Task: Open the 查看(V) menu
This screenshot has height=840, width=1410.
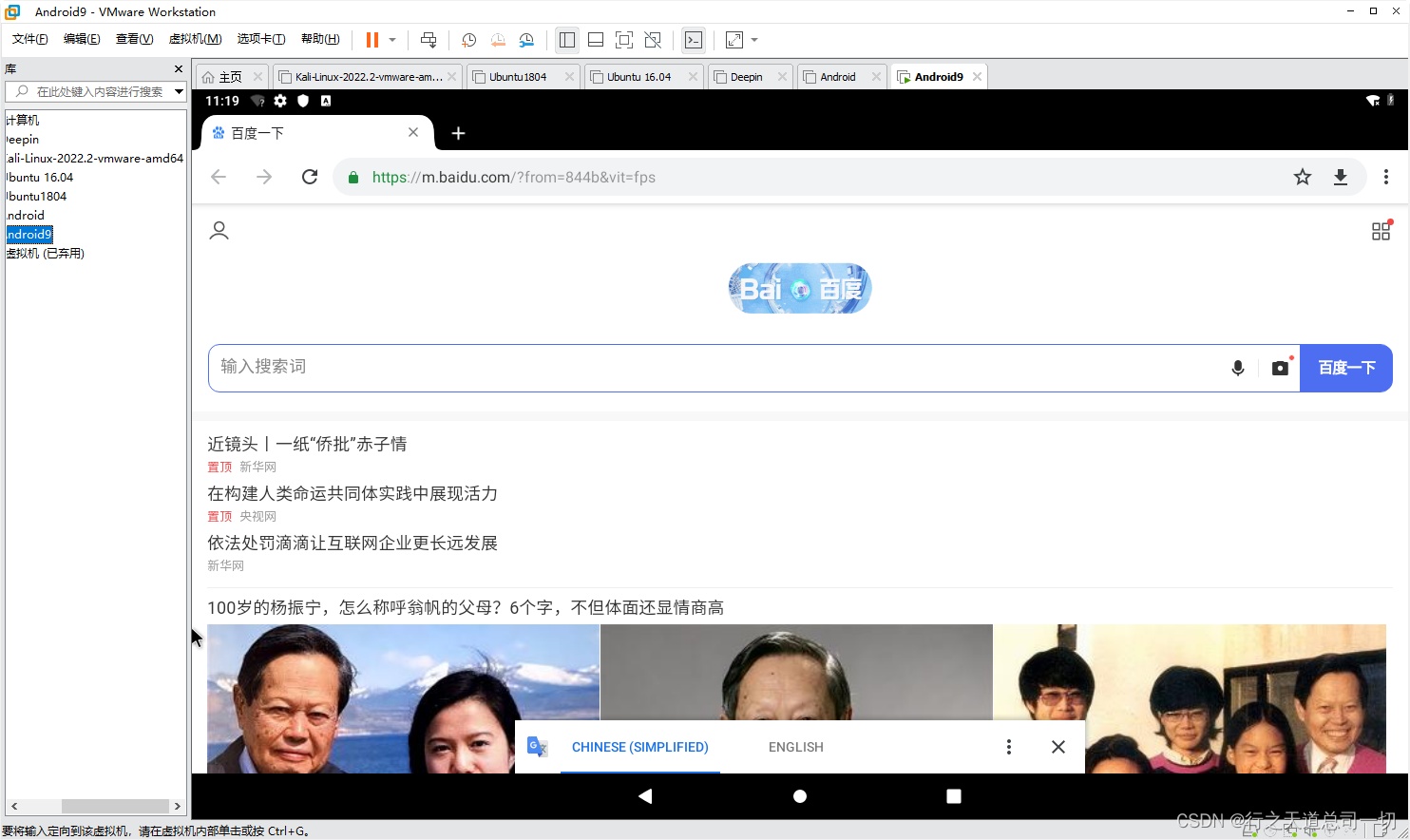Action: (134, 39)
